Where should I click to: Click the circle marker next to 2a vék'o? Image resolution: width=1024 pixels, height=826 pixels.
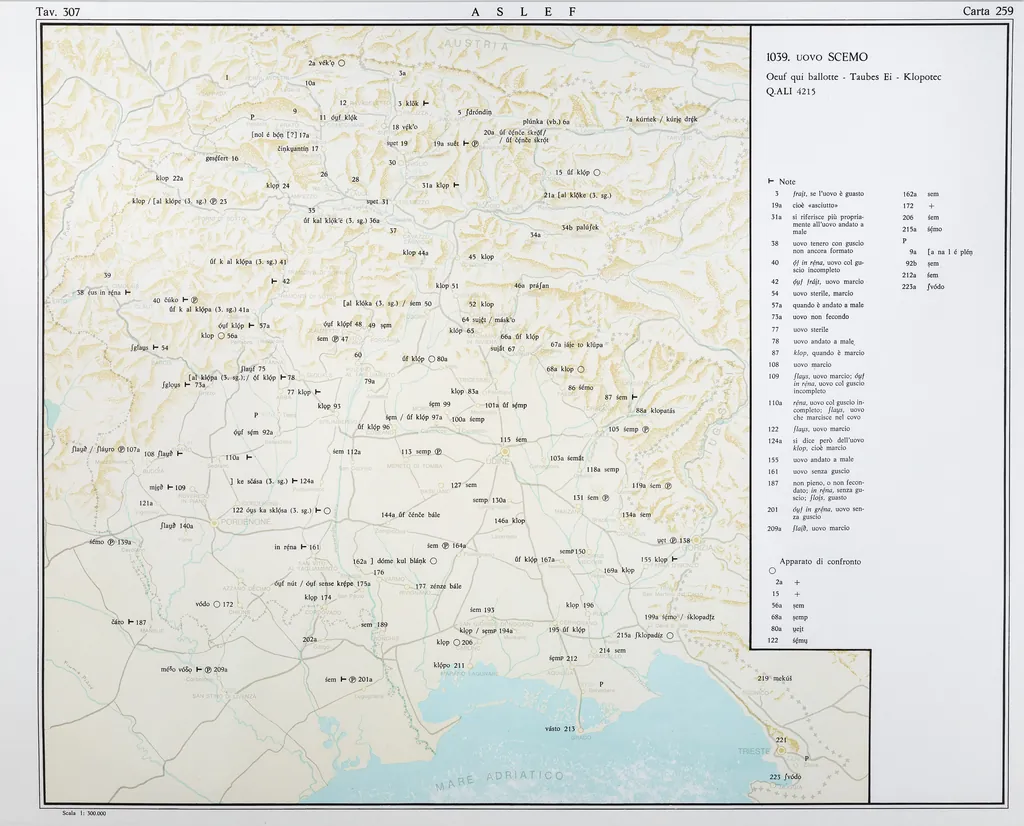point(341,63)
